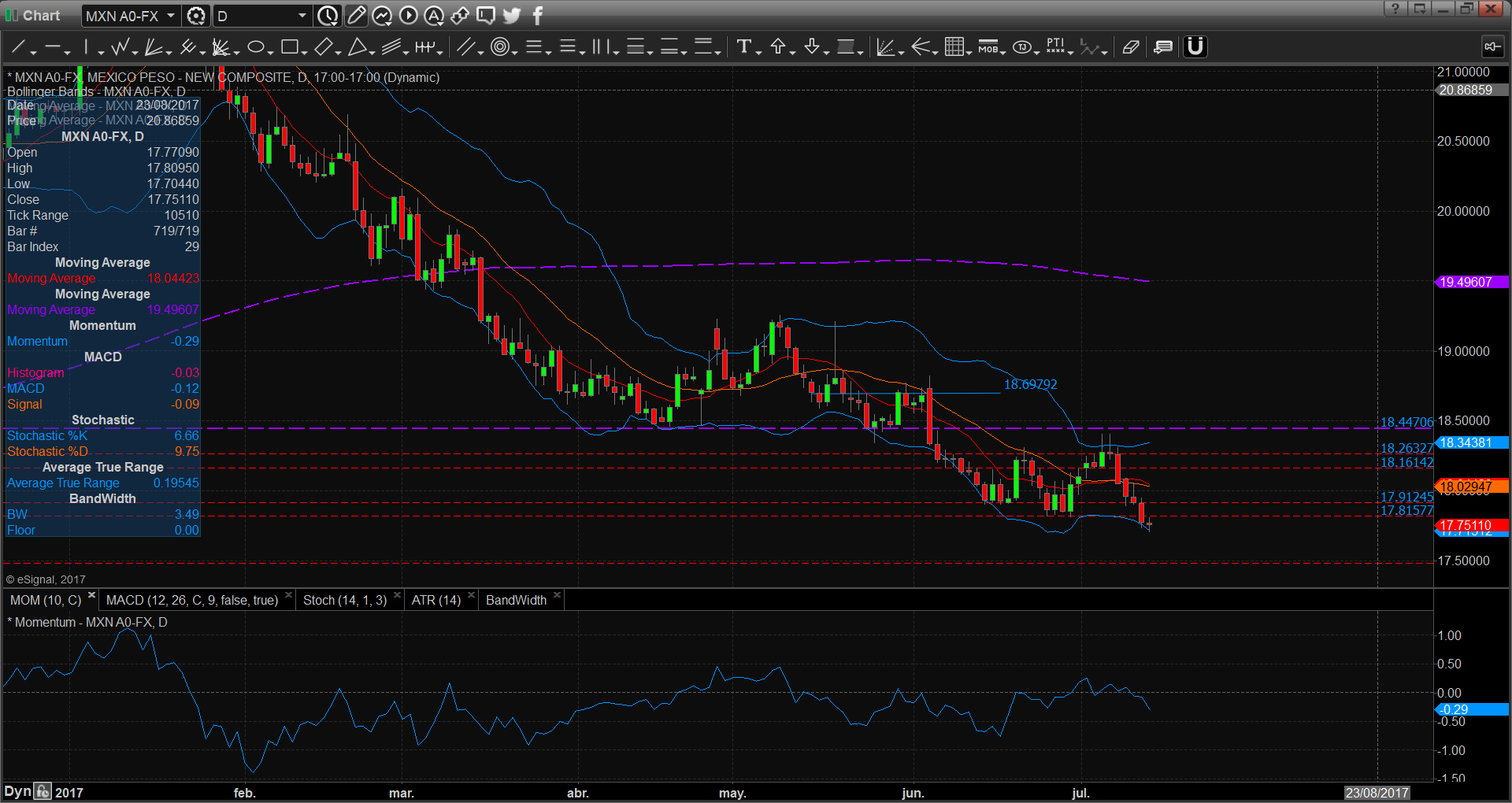Click the Dyn scaling mode label

[17, 791]
